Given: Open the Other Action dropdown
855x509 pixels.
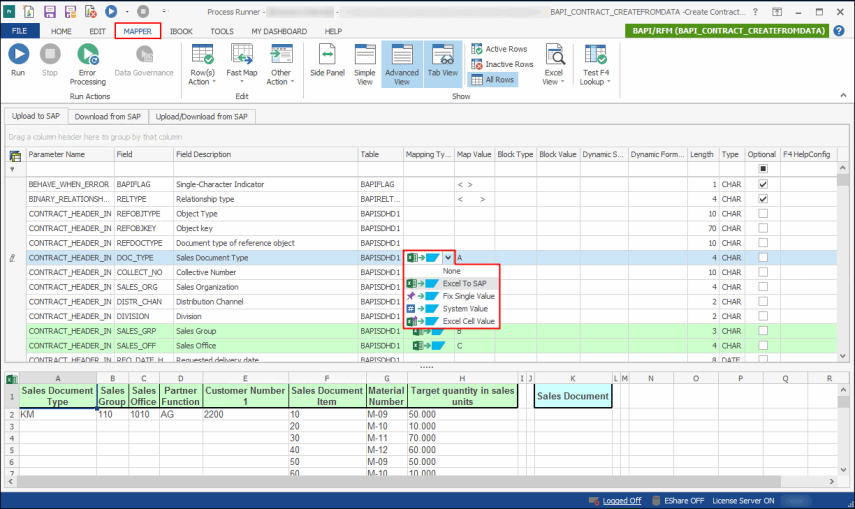Looking at the screenshot, I should (x=281, y=64).
